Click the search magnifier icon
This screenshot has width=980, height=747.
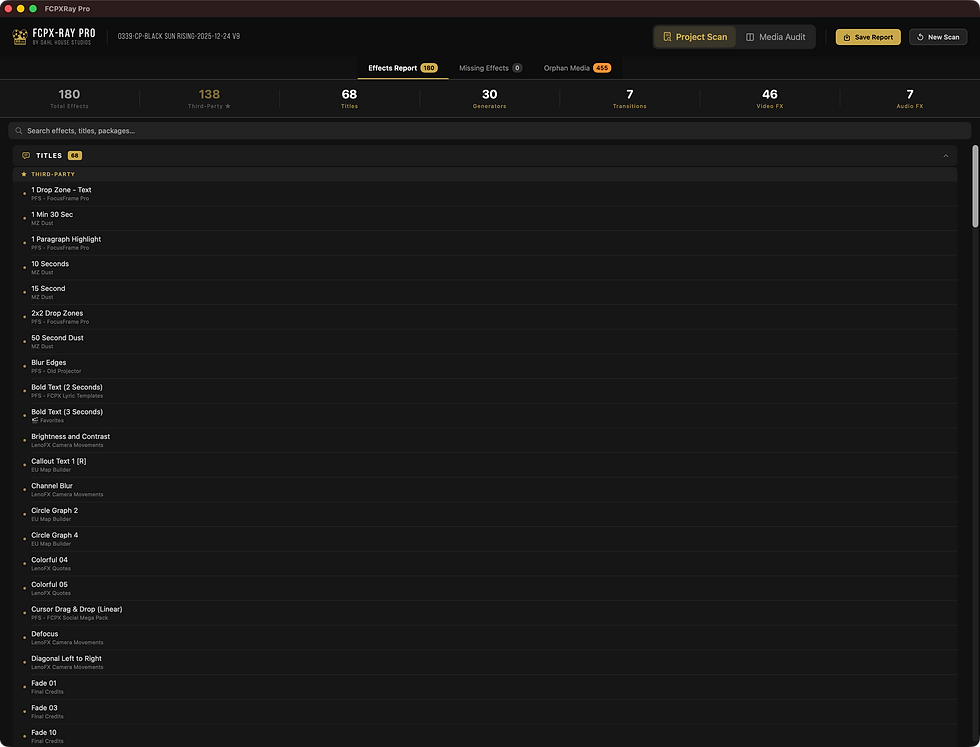click(x=19, y=131)
